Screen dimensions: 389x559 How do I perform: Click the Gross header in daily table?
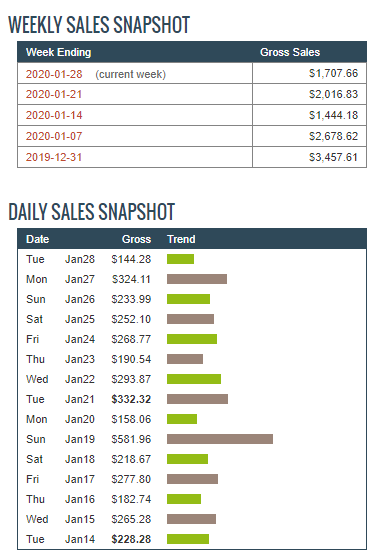[137, 239]
